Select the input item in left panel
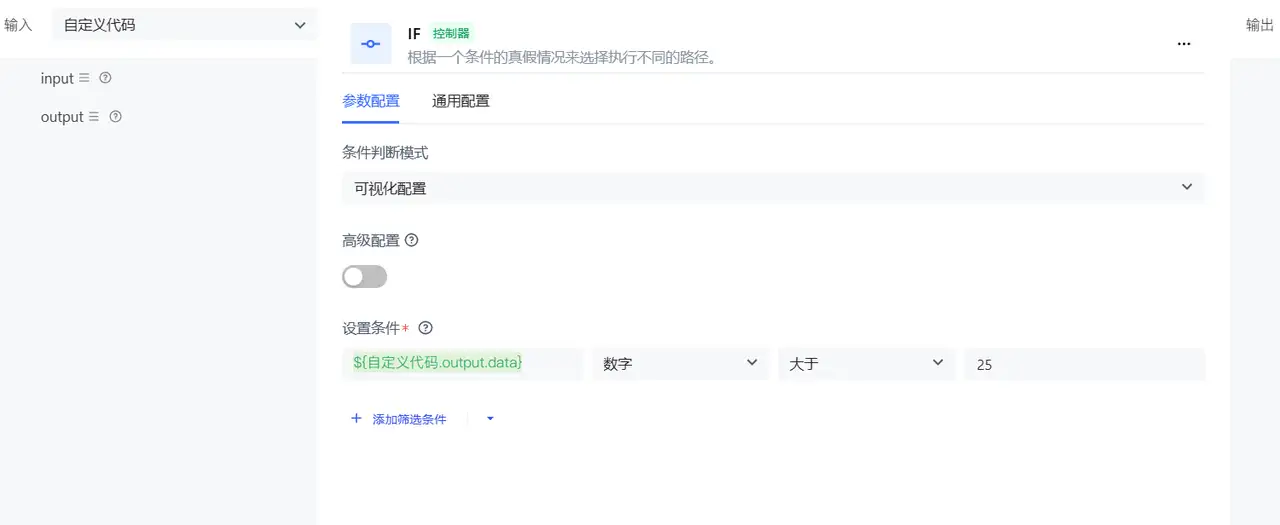Viewport: 1280px width, 525px height. point(57,78)
